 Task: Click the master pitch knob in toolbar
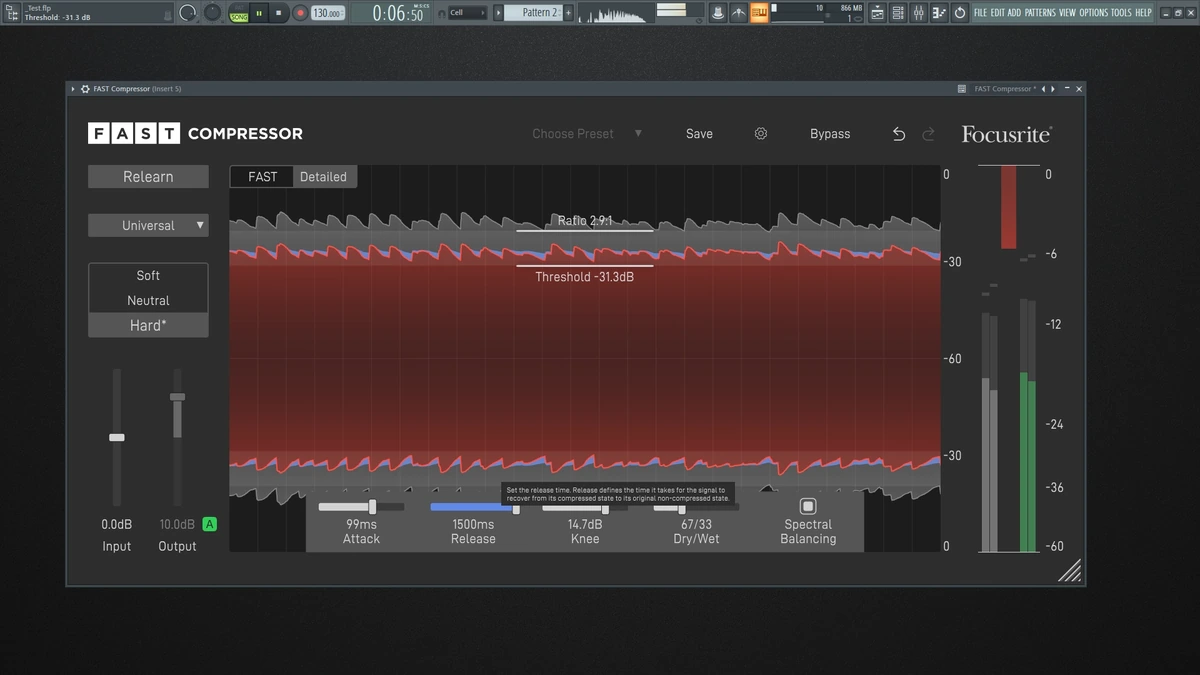[212, 13]
